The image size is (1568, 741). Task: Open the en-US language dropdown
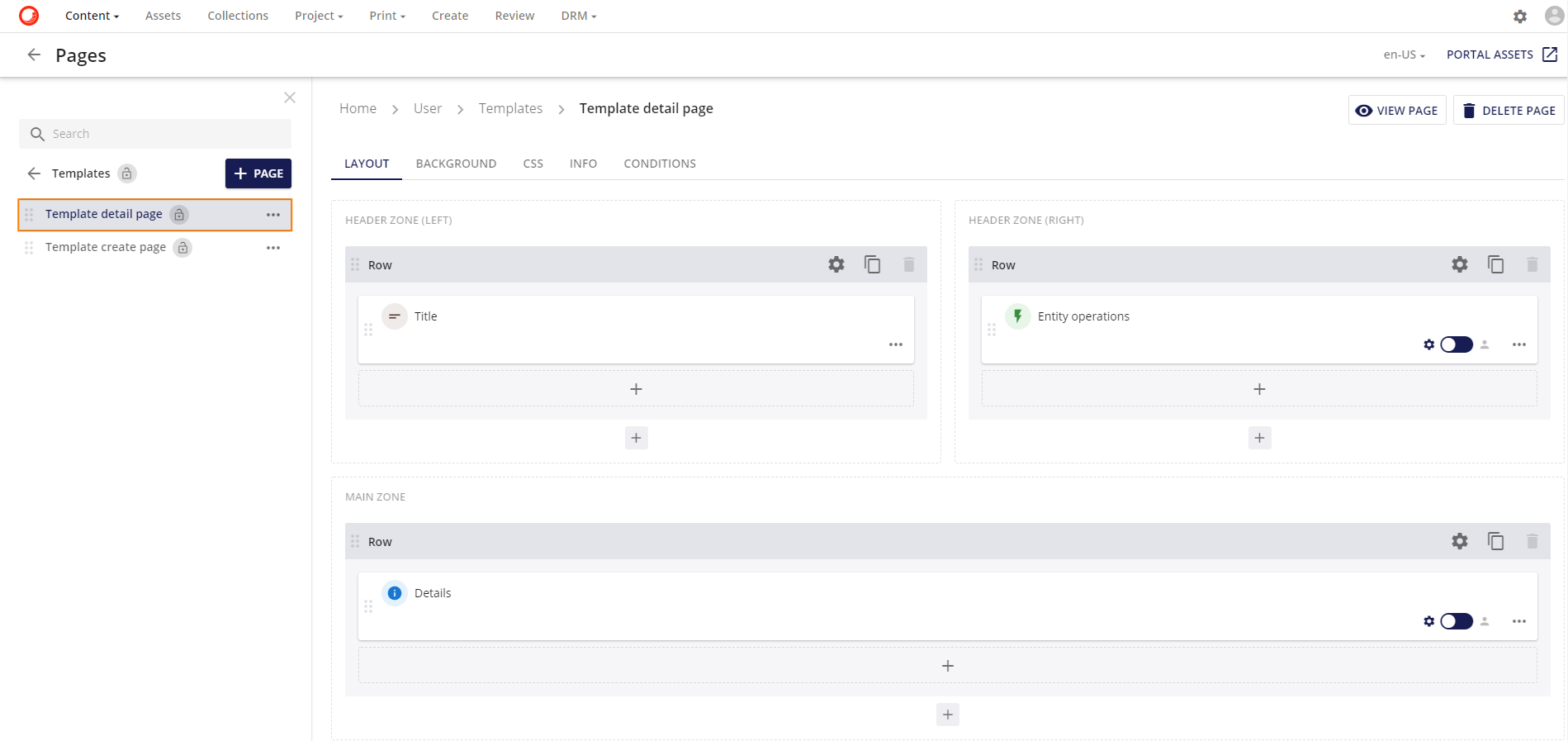pos(1404,55)
